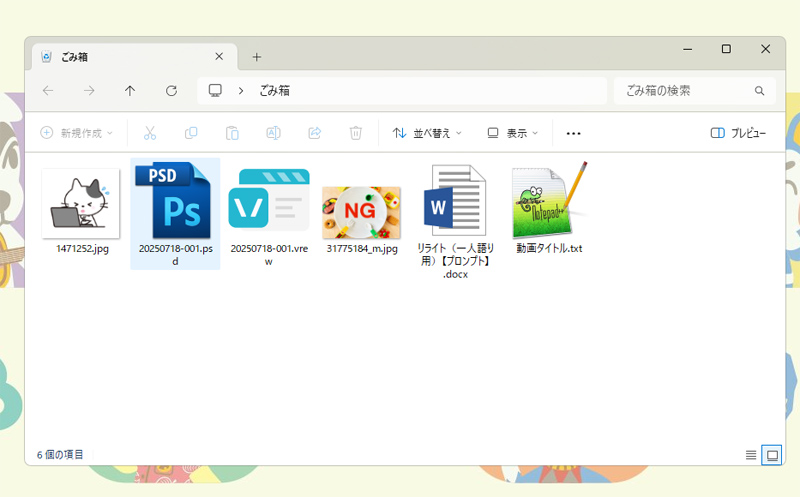Click the Cut scissors icon
Image resolution: width=800 pixels, height=497 pixels.
(150, 133)
